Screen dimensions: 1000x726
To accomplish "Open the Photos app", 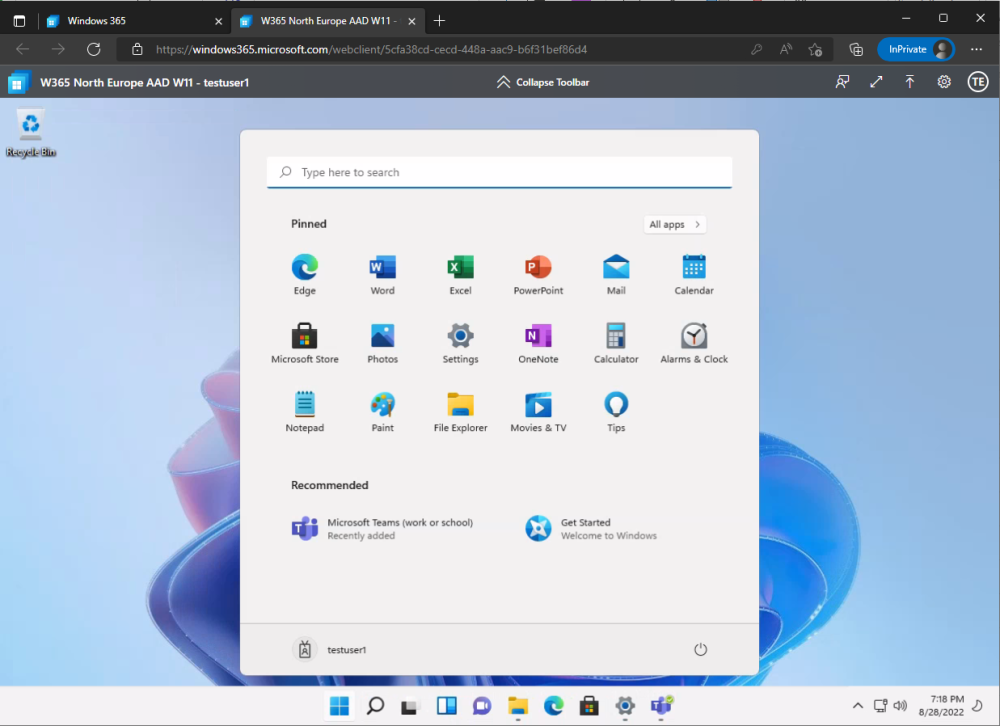I will [x=382, y=343].
